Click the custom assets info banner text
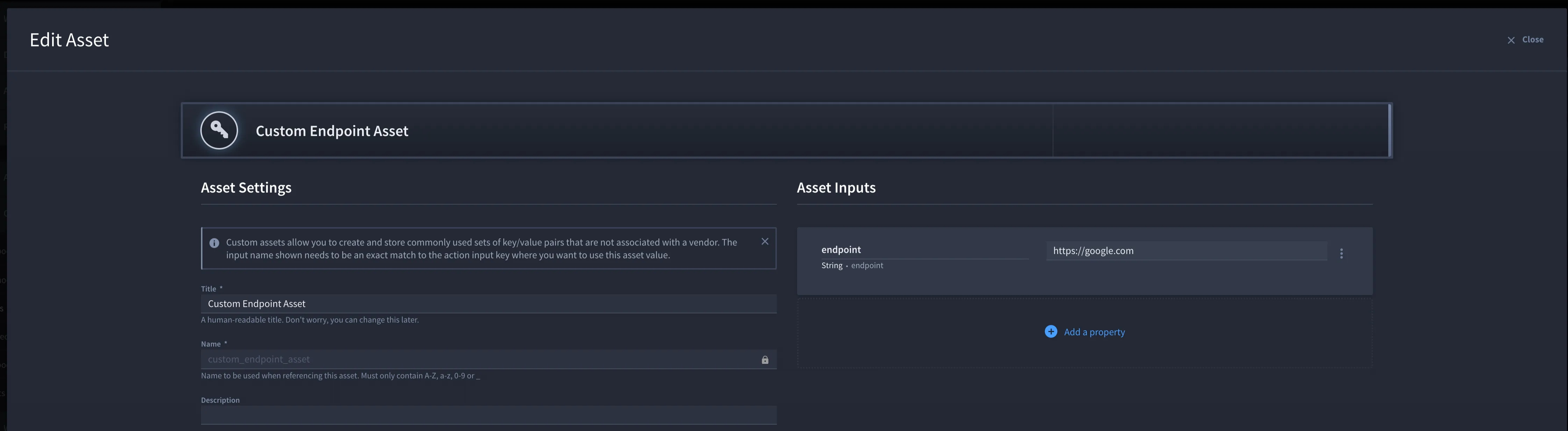The width and height of the screenshot is (1568, 431). (x=481, y=249)
